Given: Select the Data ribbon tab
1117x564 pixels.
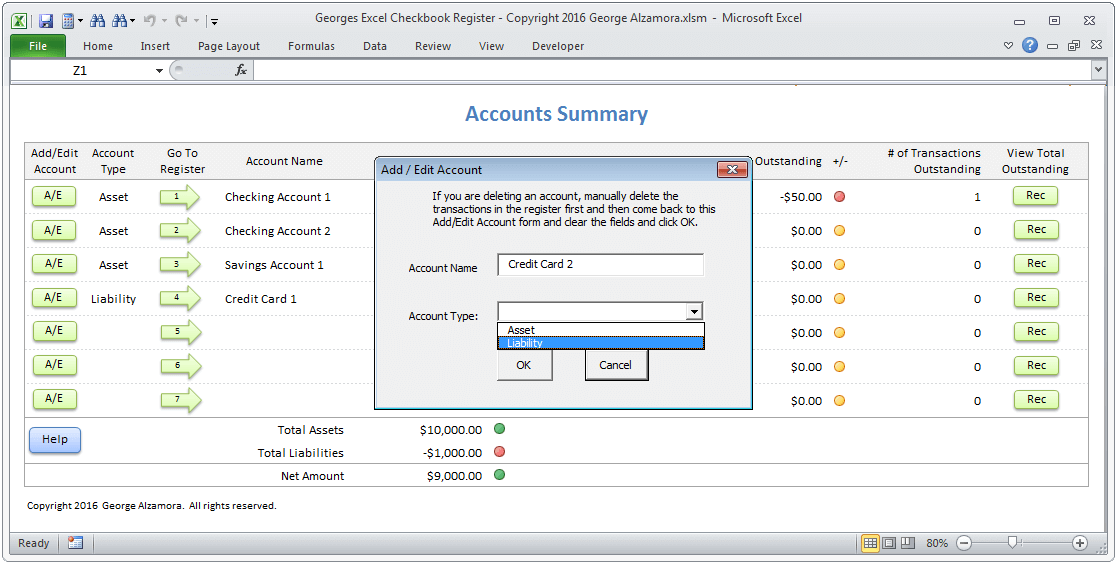Looking at the screenshot, I should pos(375,46).
